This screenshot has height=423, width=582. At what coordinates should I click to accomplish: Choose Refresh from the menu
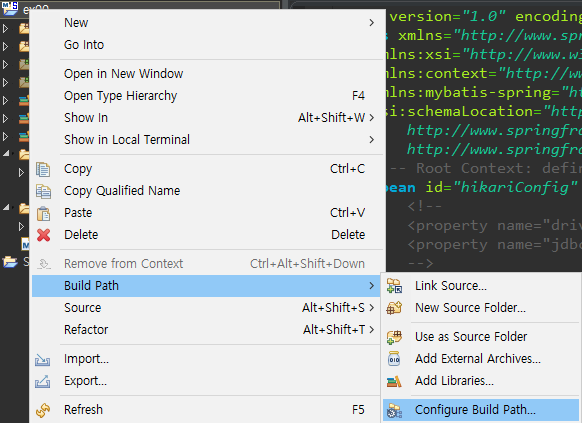coord(206,410)
